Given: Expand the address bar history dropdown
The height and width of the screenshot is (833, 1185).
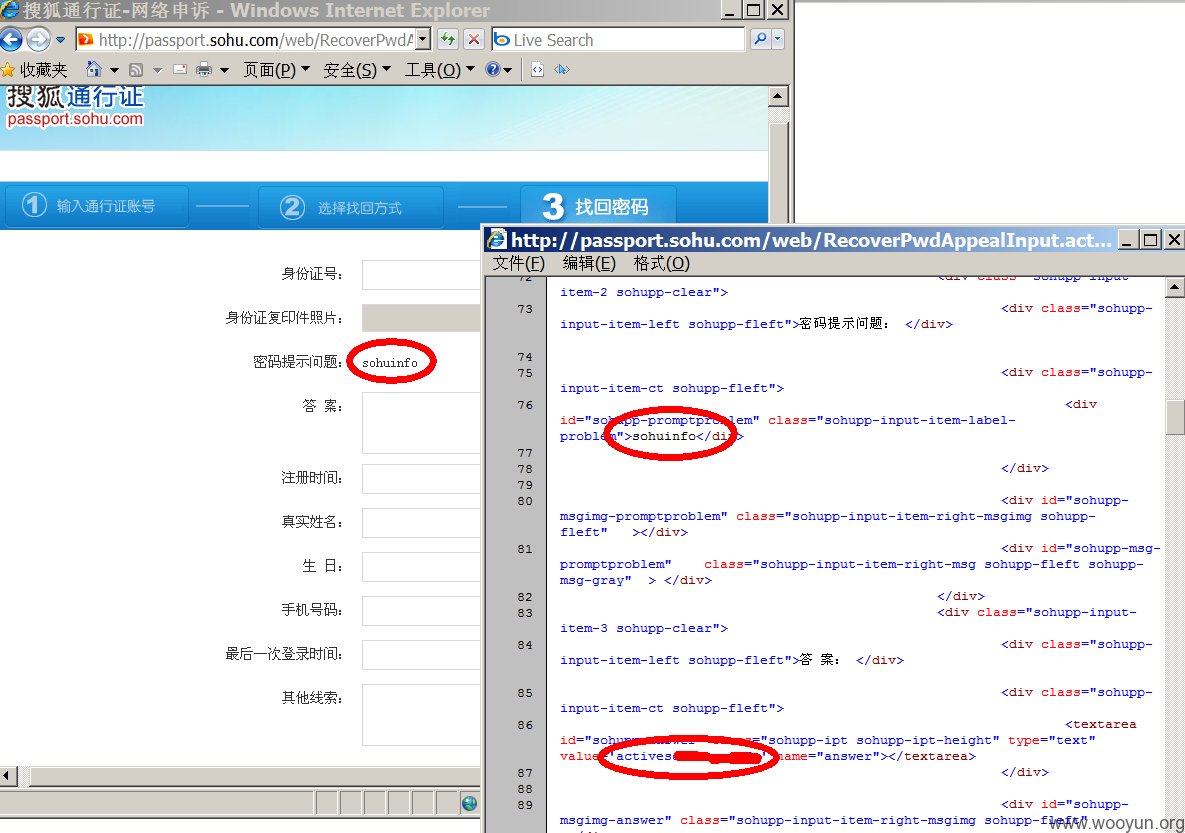Looking at the screenshot, I should tap(423, 39).
